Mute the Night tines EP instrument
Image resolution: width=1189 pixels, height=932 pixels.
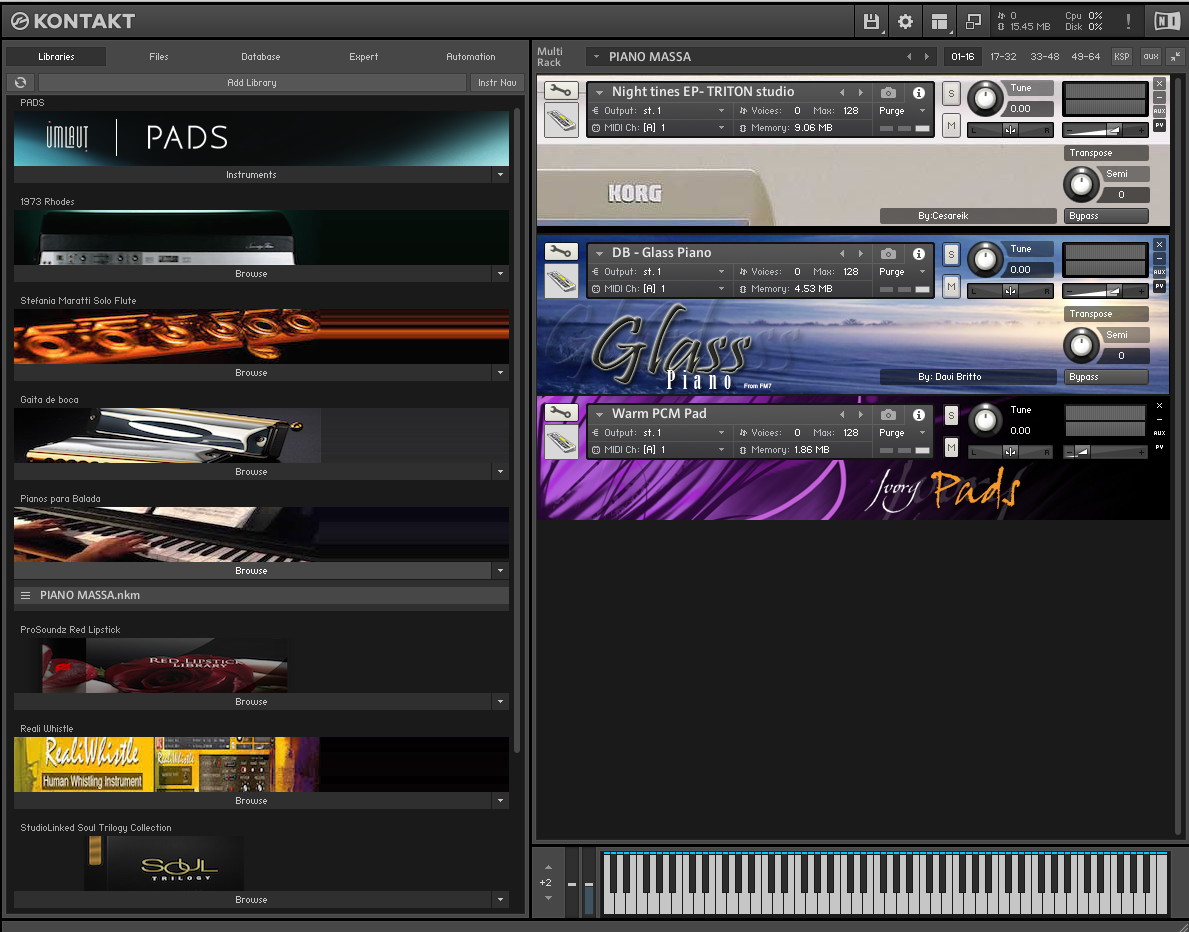click(x=952, y=126)
